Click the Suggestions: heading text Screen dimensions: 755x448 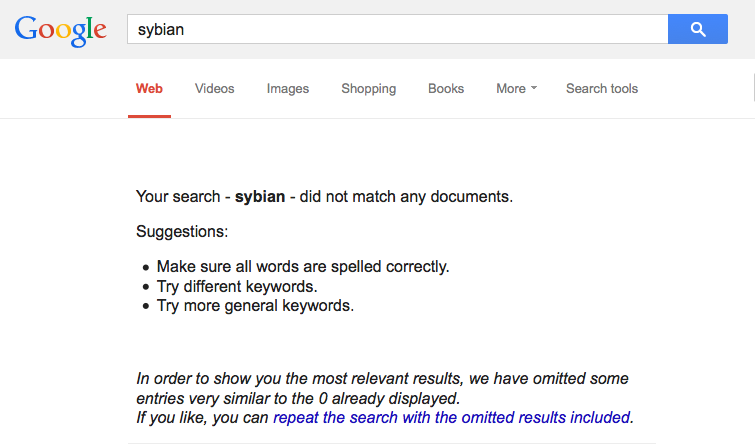182,232
